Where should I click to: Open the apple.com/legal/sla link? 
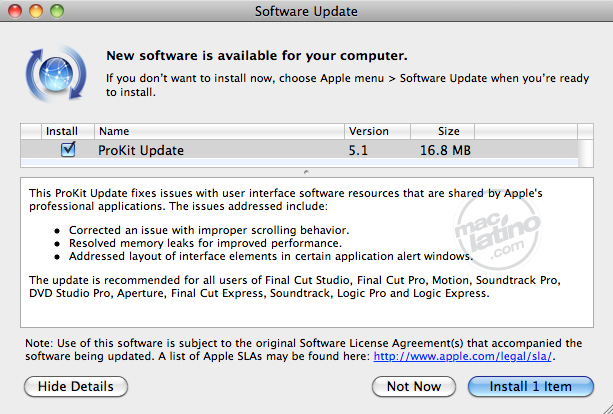tap(462, 356)
